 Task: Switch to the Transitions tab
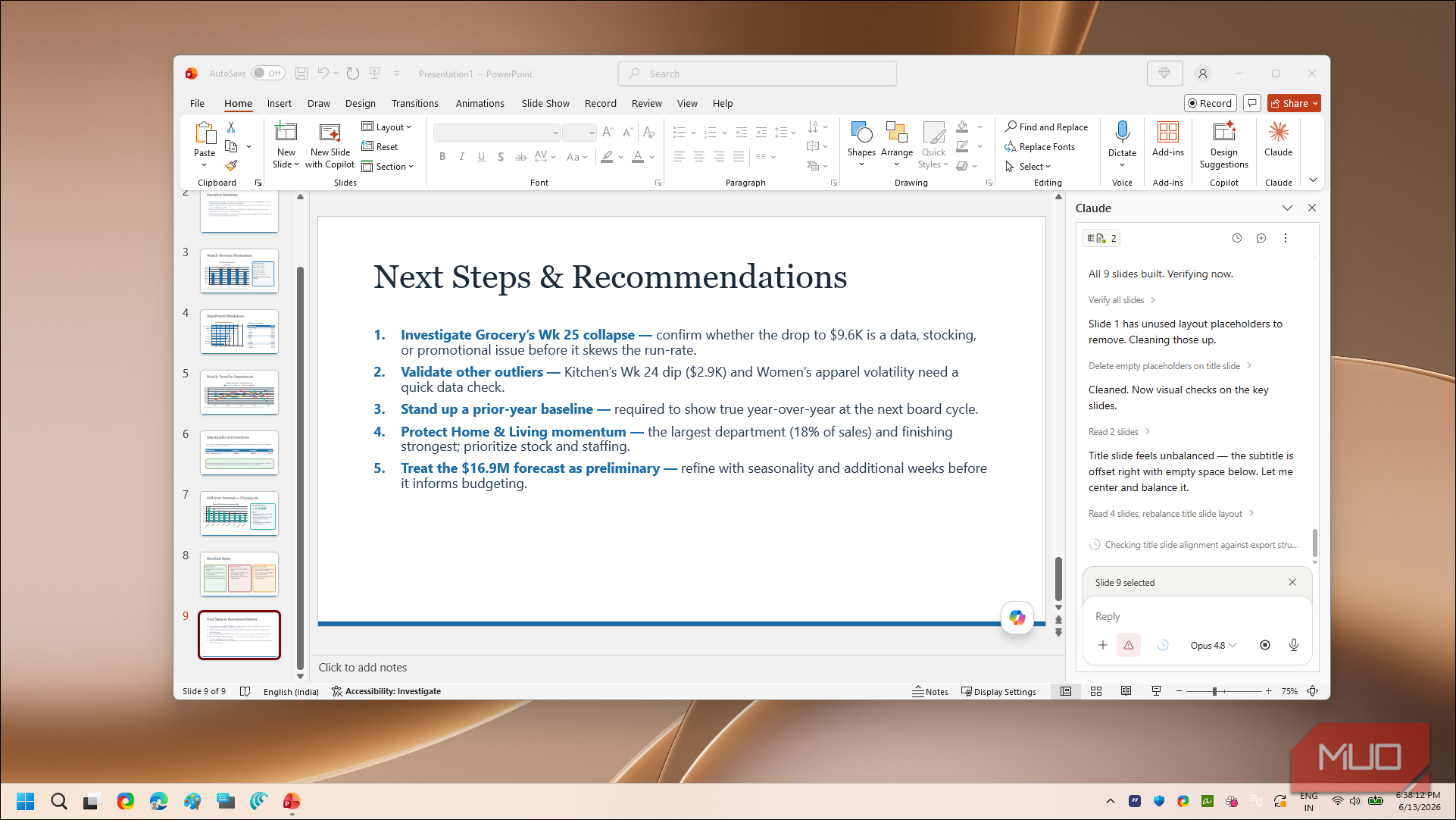pyautogui.click(x=414, y=103)
